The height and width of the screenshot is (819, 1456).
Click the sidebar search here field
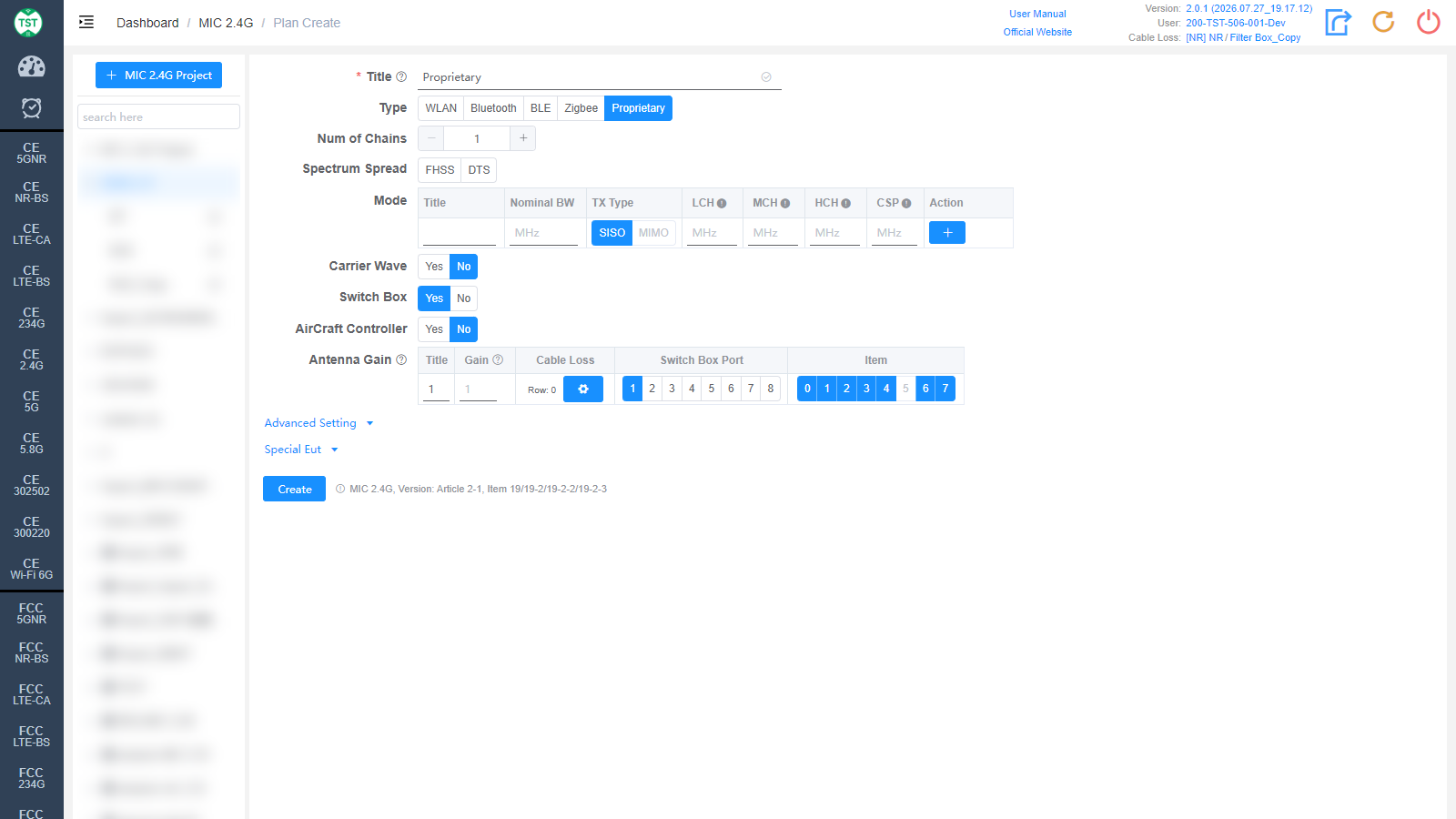pyautogui.click(x=158, y=116)
